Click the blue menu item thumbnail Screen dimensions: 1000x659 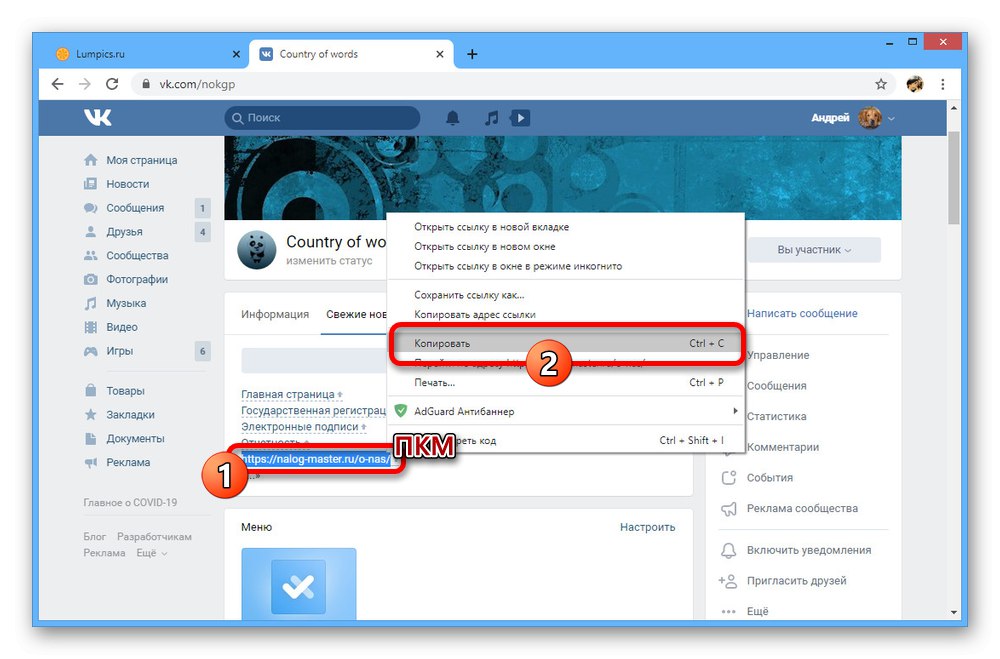[x=298, y=583]
